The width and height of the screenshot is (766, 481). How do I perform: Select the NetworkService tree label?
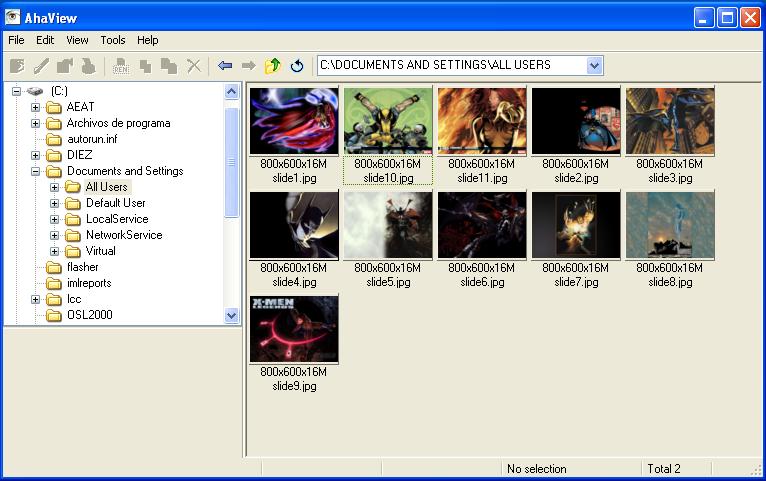pyautogui.click(x=124, y=235)
